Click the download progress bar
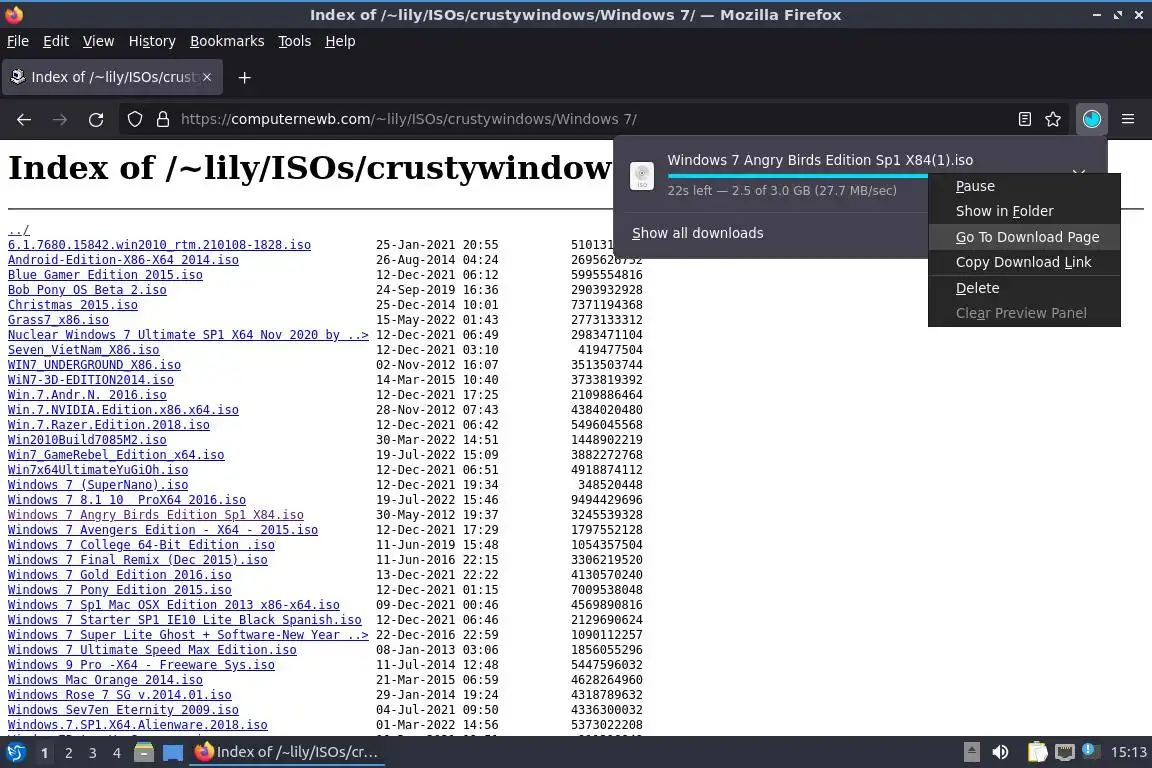 (x=797, y=176)
